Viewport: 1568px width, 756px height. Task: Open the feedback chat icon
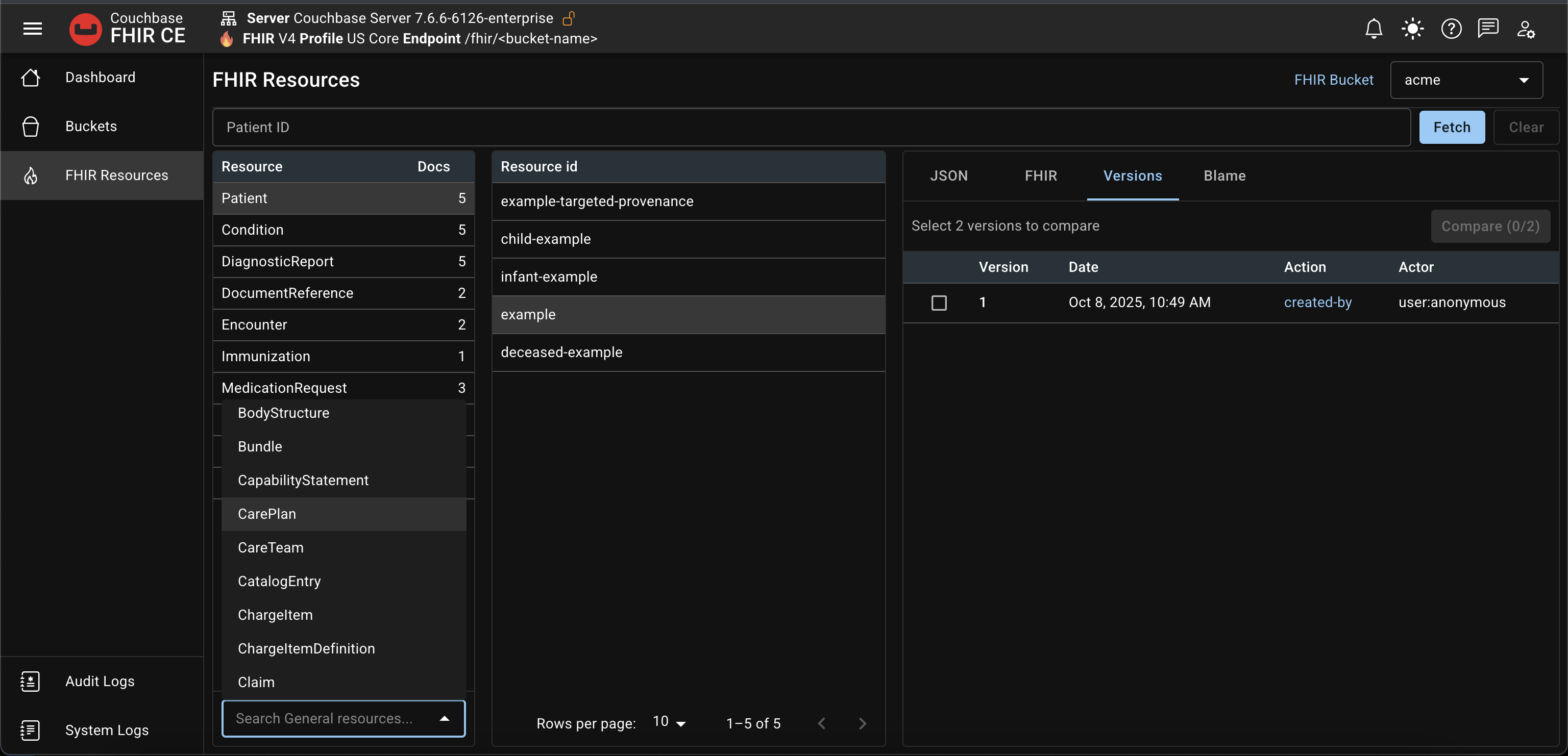1489,28
